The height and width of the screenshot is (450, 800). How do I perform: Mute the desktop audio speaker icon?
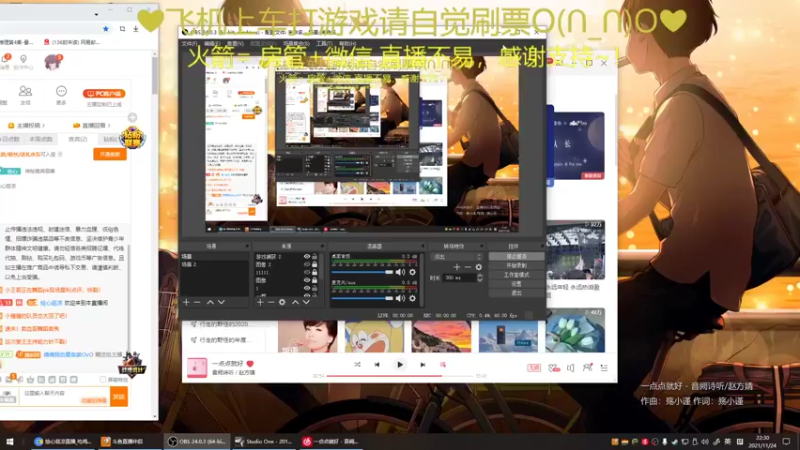coord(401,272)
